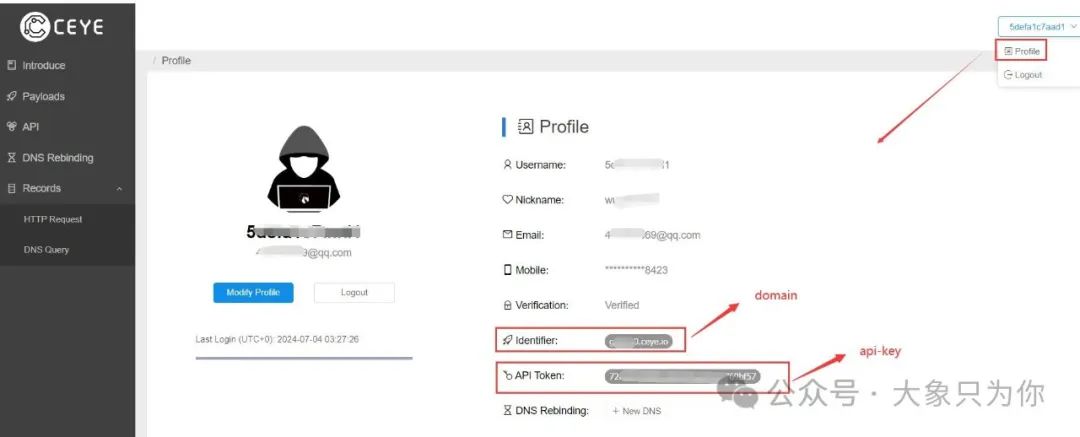The height and width of the screenshot is (437, 1080).
Task: Click the Profile breadcrumb text
Action: click(x=176, y=61)
